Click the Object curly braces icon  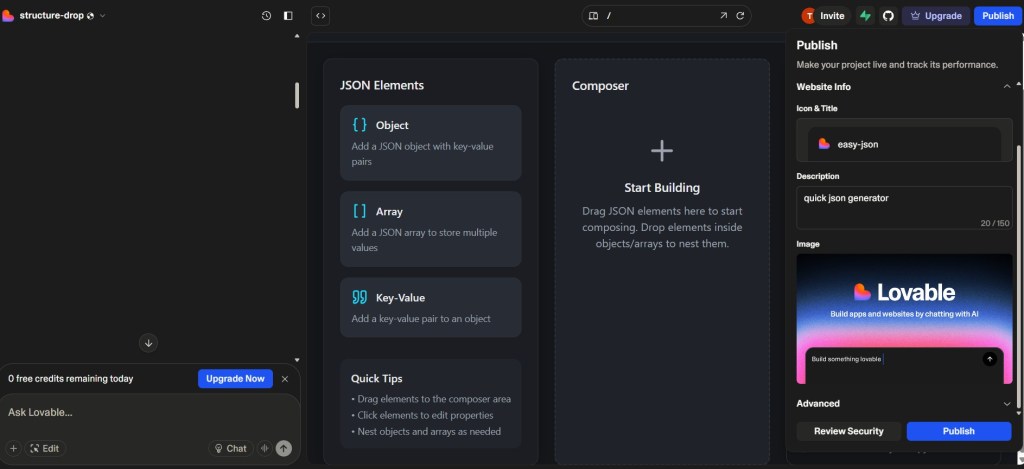[359, 125]
